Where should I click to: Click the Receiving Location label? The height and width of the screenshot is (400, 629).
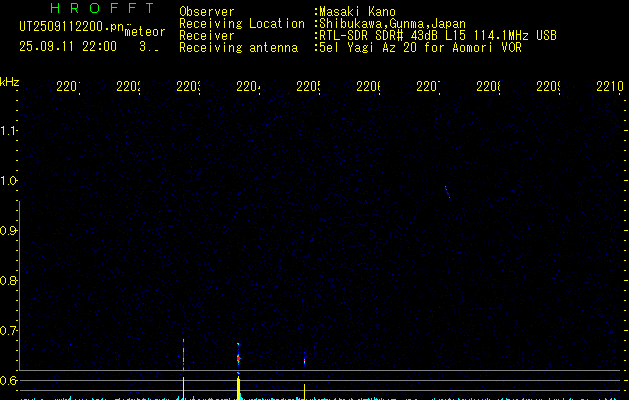[242, 24]
